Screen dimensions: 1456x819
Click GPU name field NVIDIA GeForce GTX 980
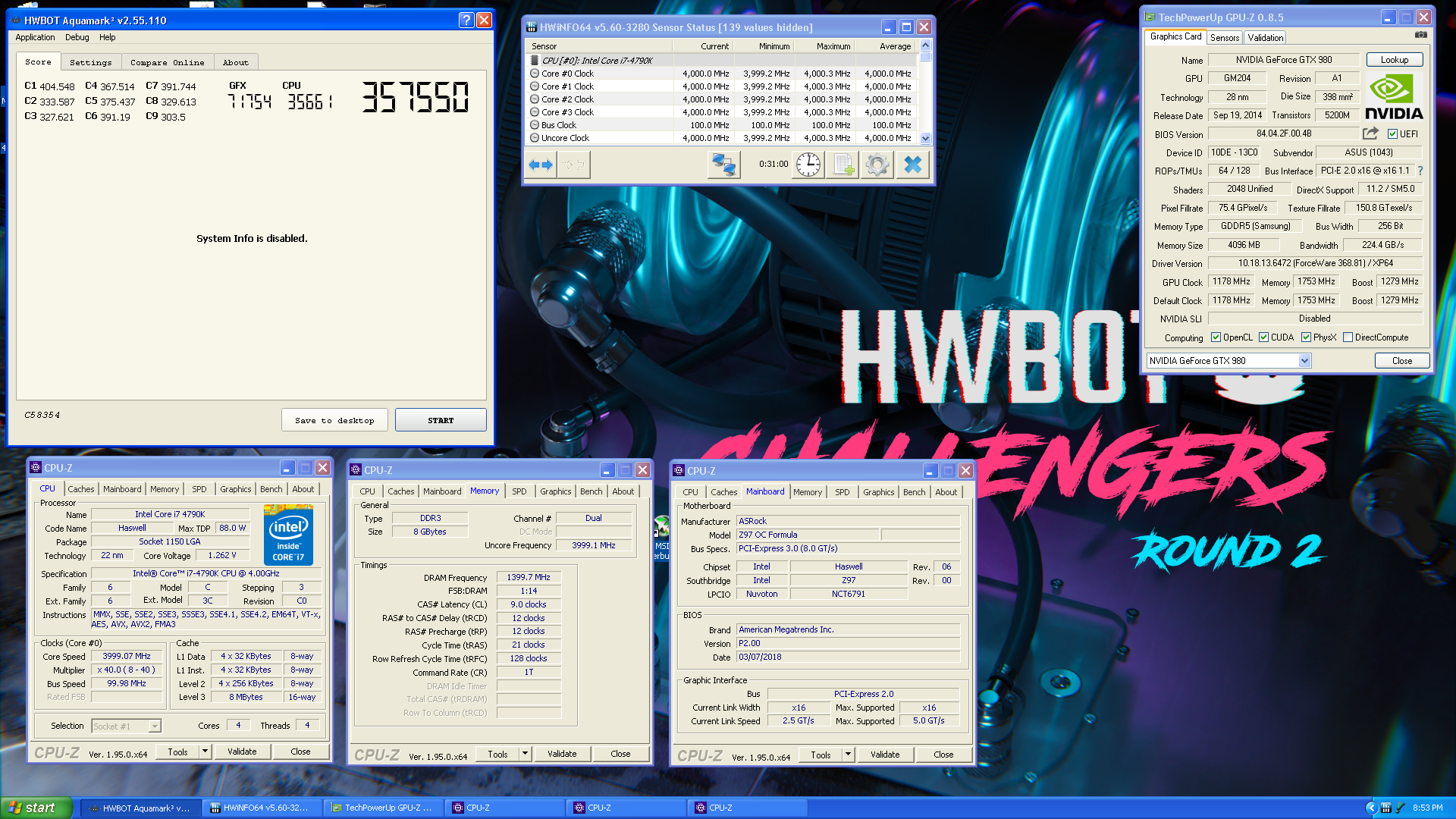pos(1284,60)
